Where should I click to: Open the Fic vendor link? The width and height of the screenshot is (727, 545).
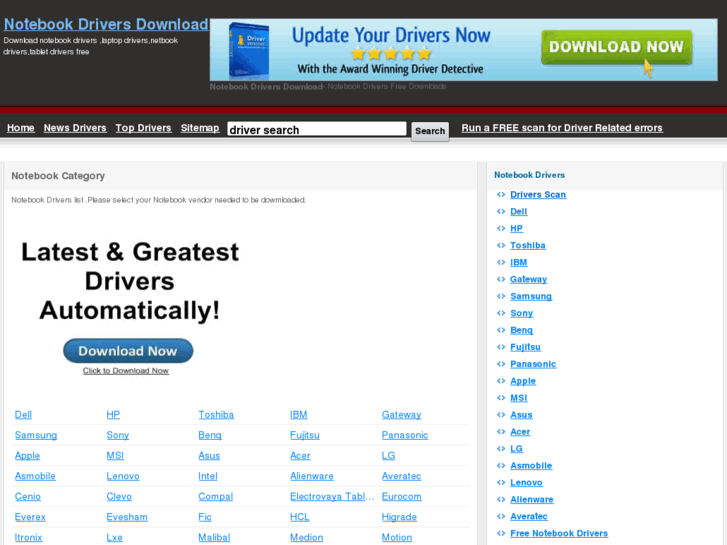205,517
